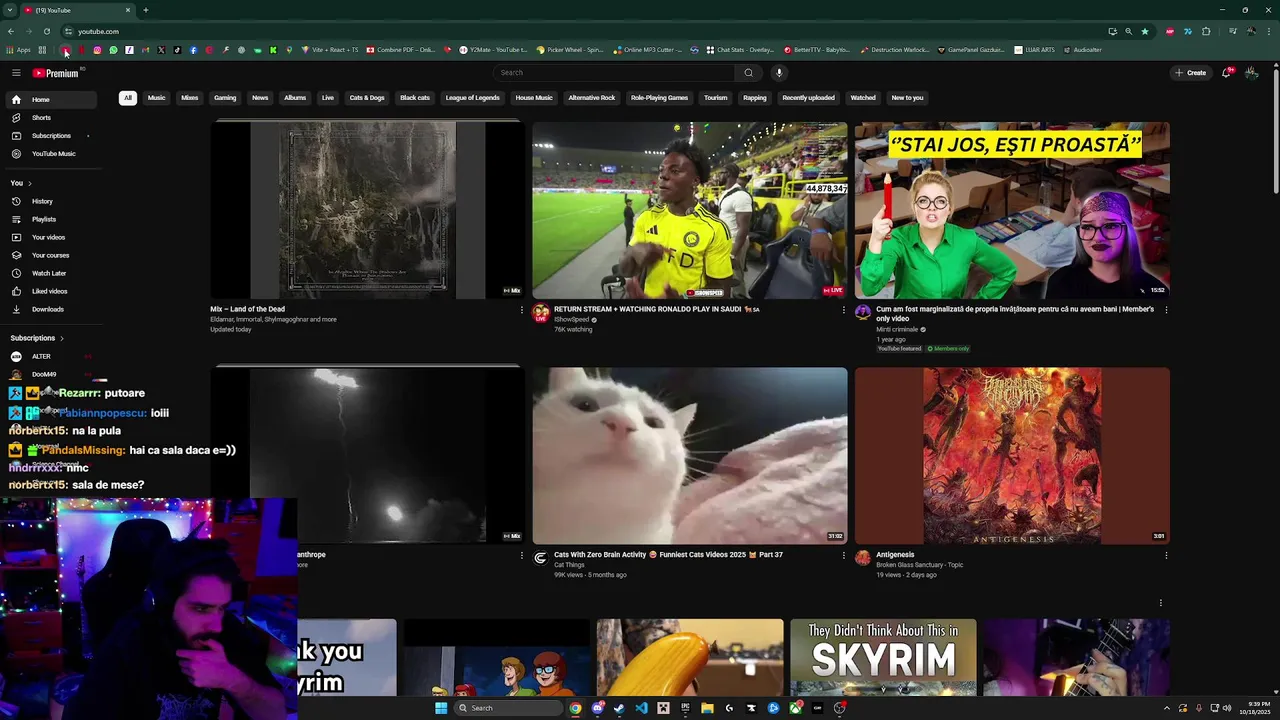Open the Picker Wheel bookmark
The width and height of the screenshot is (1280, 720).
point(569,50)
